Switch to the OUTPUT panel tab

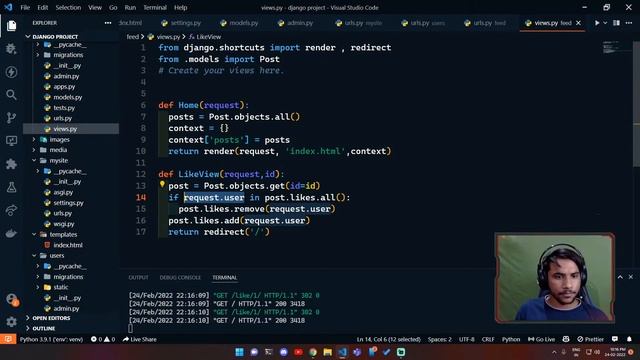tap(138, 277)
